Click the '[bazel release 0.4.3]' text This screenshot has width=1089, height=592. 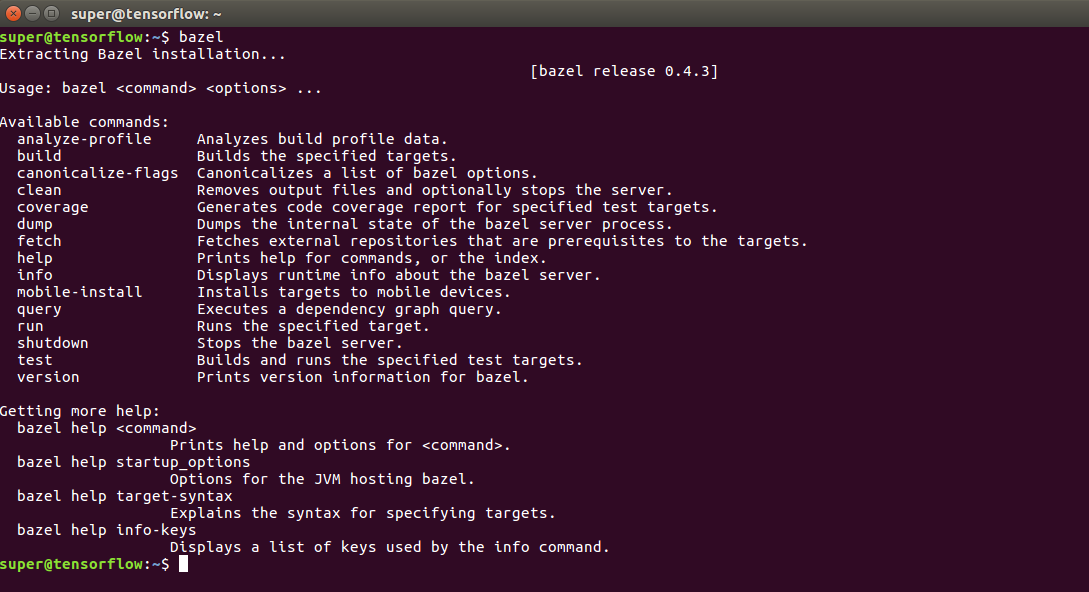(624, 72)
